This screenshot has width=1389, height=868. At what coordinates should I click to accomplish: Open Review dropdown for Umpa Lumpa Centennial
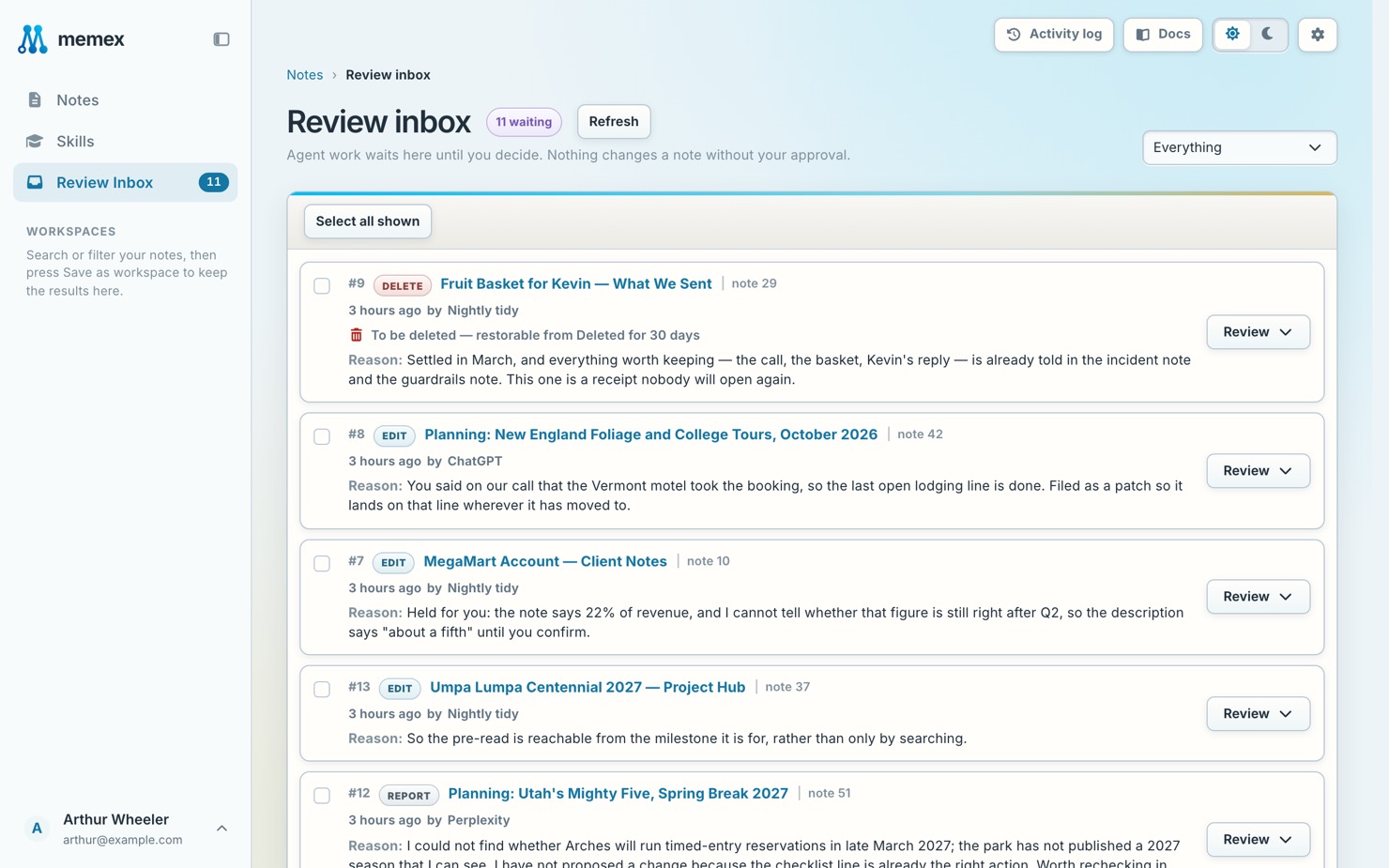[1258, 714]
